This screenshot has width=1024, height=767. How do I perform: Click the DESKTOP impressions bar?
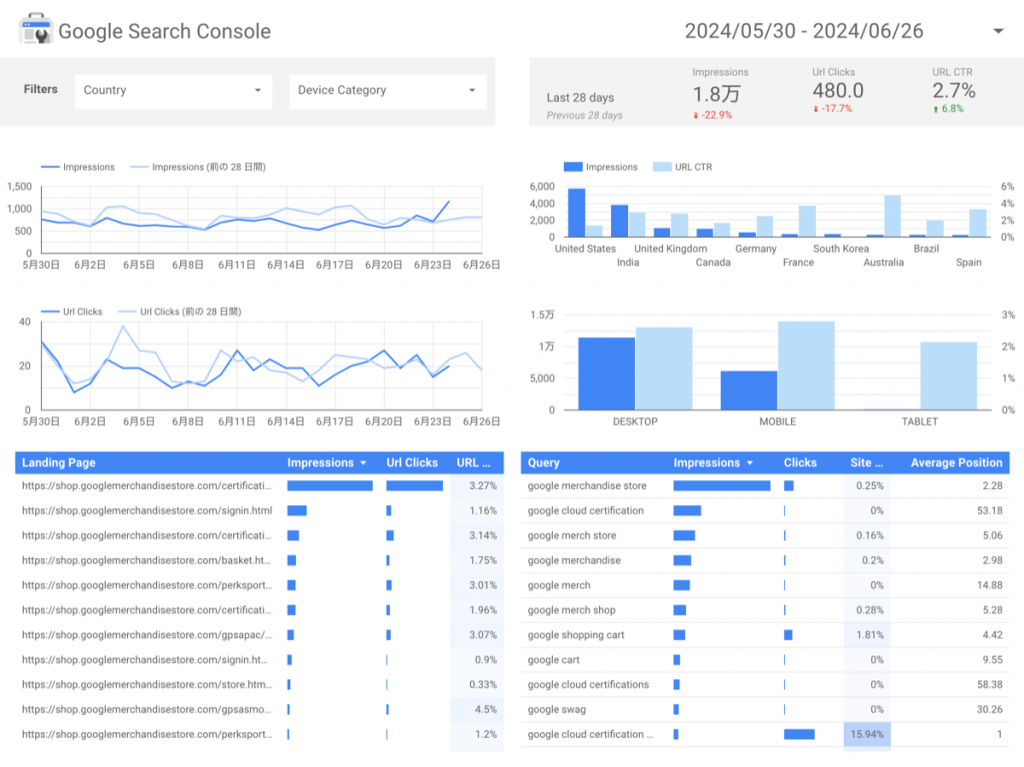[606, 374]
